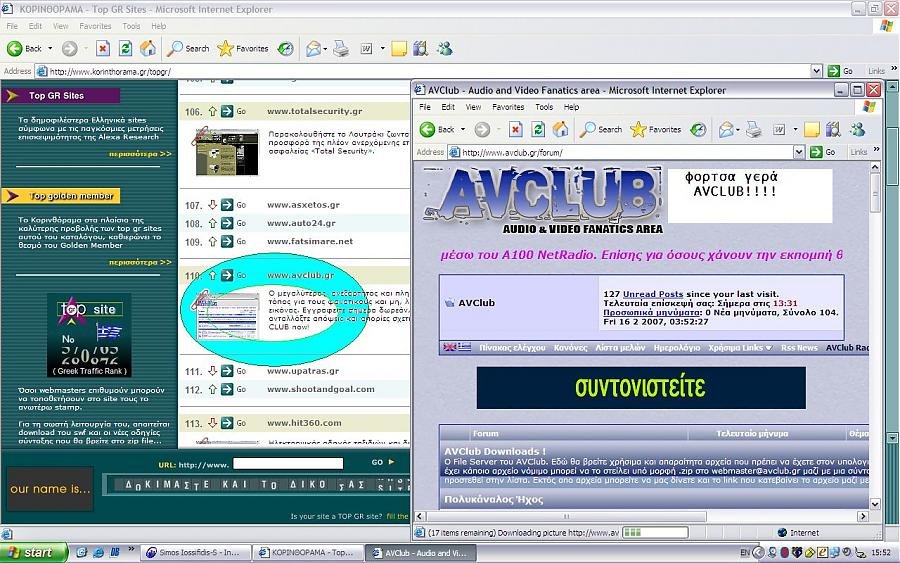900x563 pixels.
Task: Click History icon in KOPINOOPAMA window toolbar
Action: (x=285, y=49)
